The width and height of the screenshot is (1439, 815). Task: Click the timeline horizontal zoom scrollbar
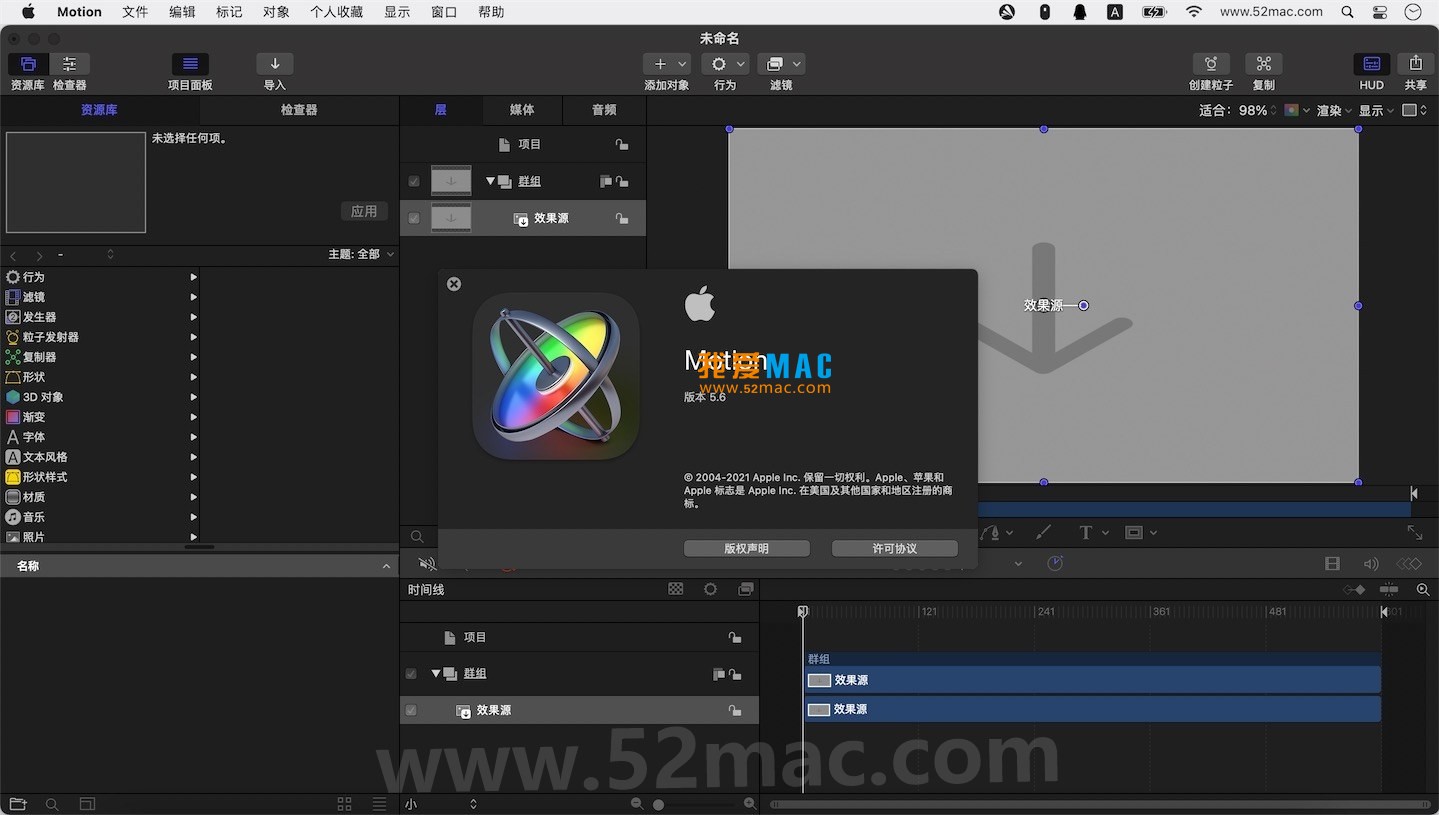click(x=1101, y=804)
